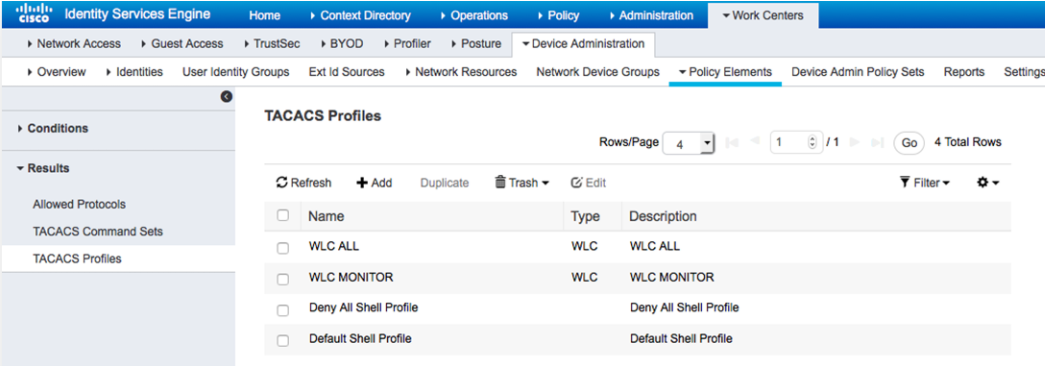Open the Operations menu
Image resolution: width=1045 pixels, height=366 pixels.
(x=474, y=15)
